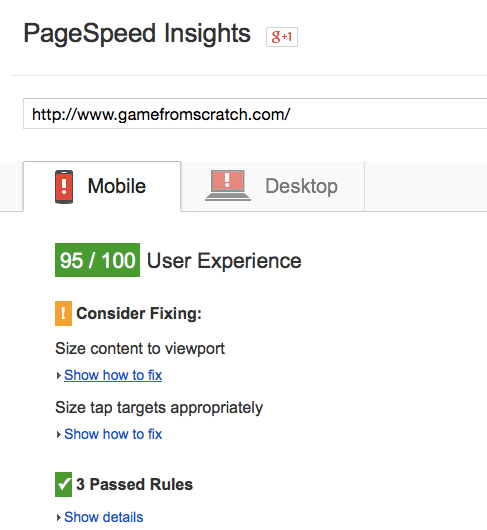
Task: Click the 3 Passed Rules heading
Action: (x=135, y=484)
